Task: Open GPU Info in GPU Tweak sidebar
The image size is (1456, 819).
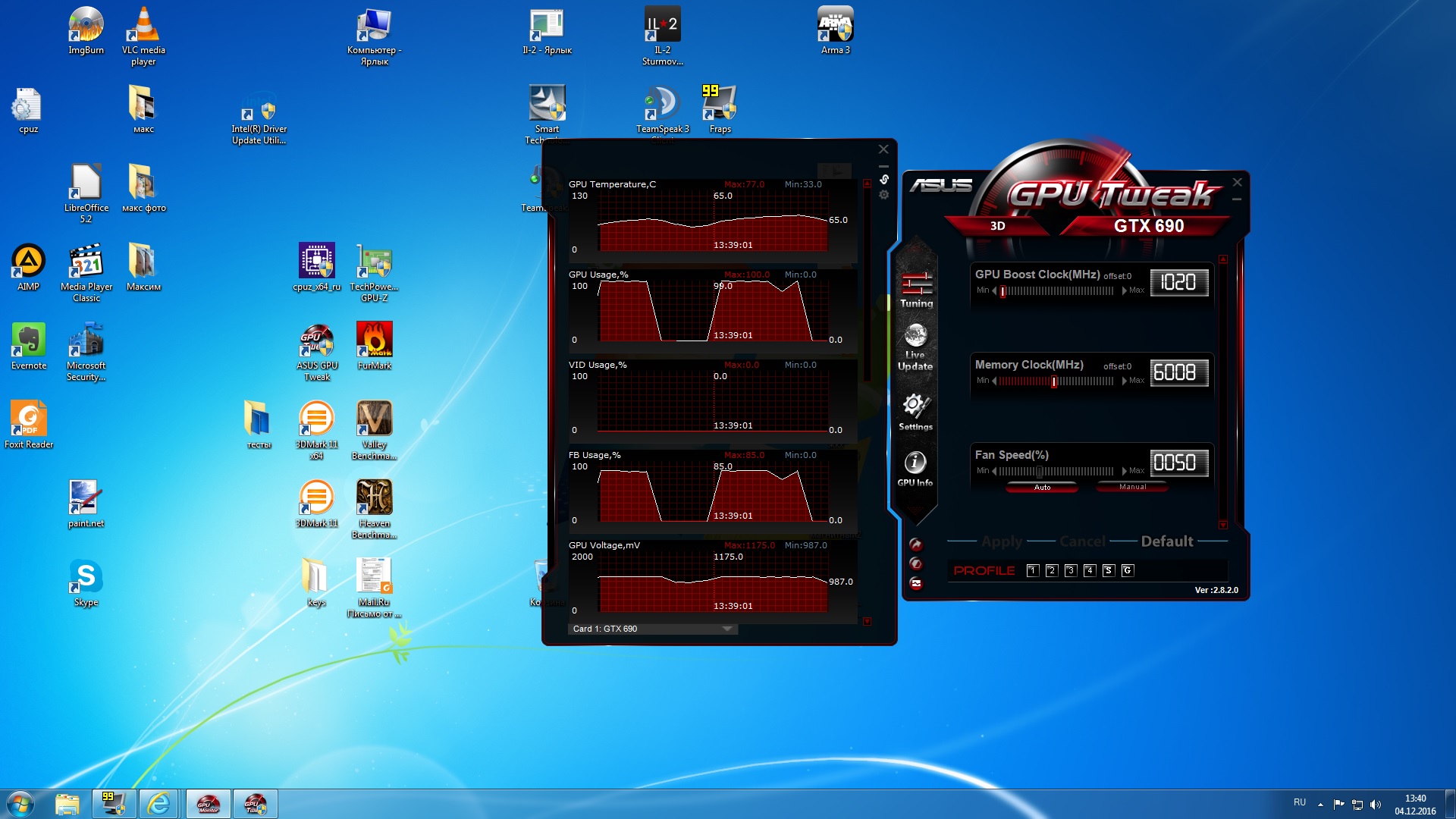Action: coord(915,469)
